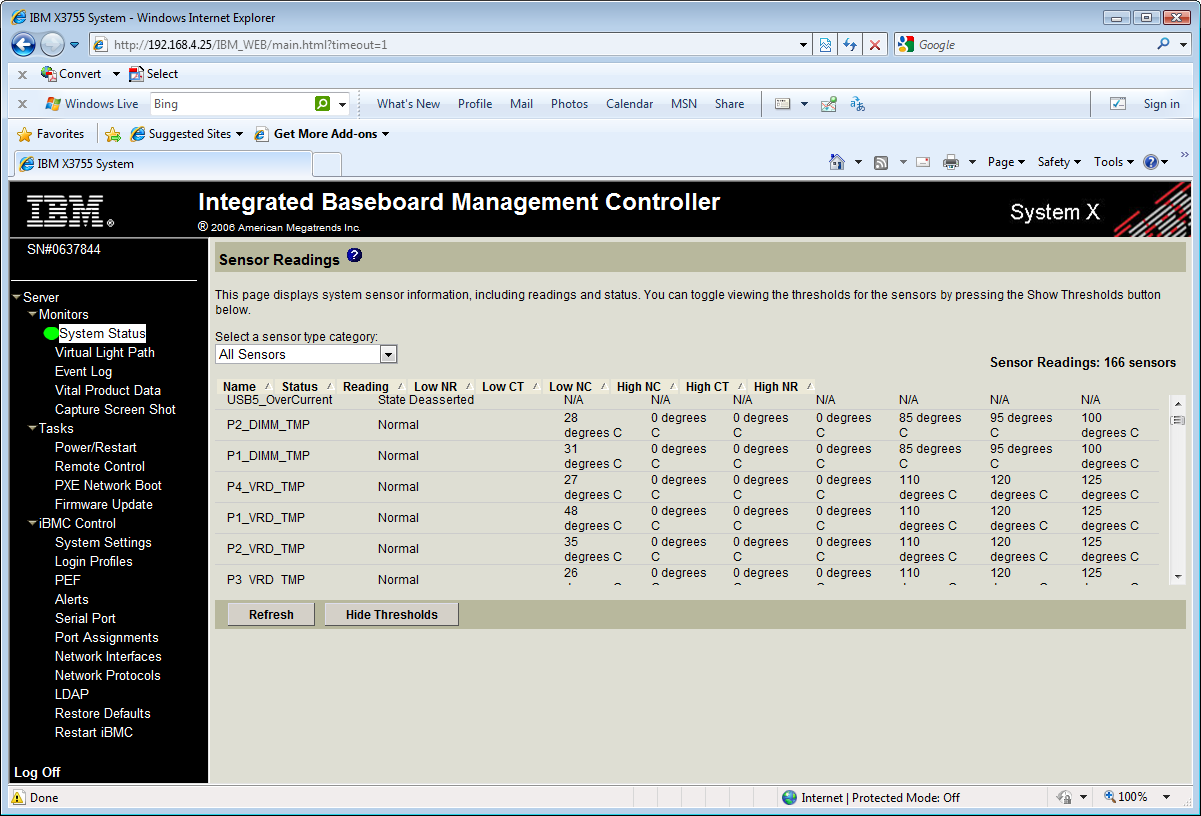Click Add to Favorites Bar star icon

[113, 134]
